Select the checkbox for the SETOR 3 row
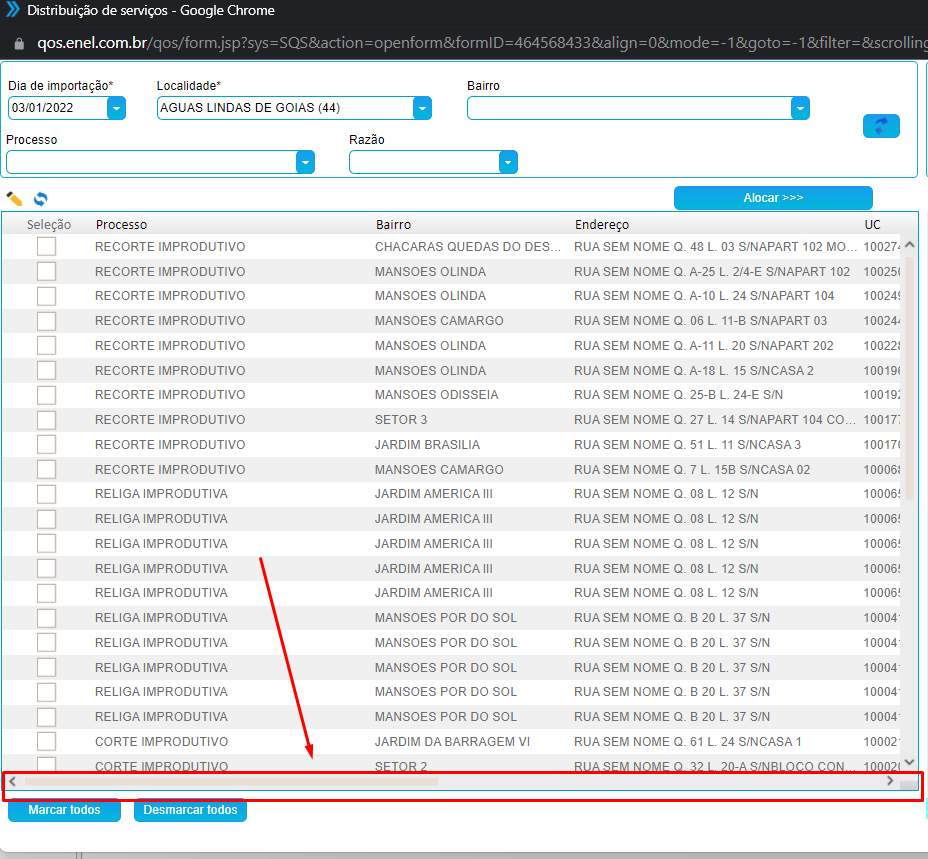The width and height of the screenshot is (928, 859). coord(46,420)
